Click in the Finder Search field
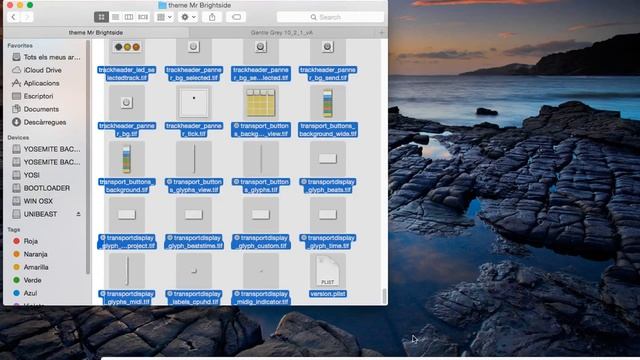The height and width of the screenshot is (360, 640). tap(330, 17)
